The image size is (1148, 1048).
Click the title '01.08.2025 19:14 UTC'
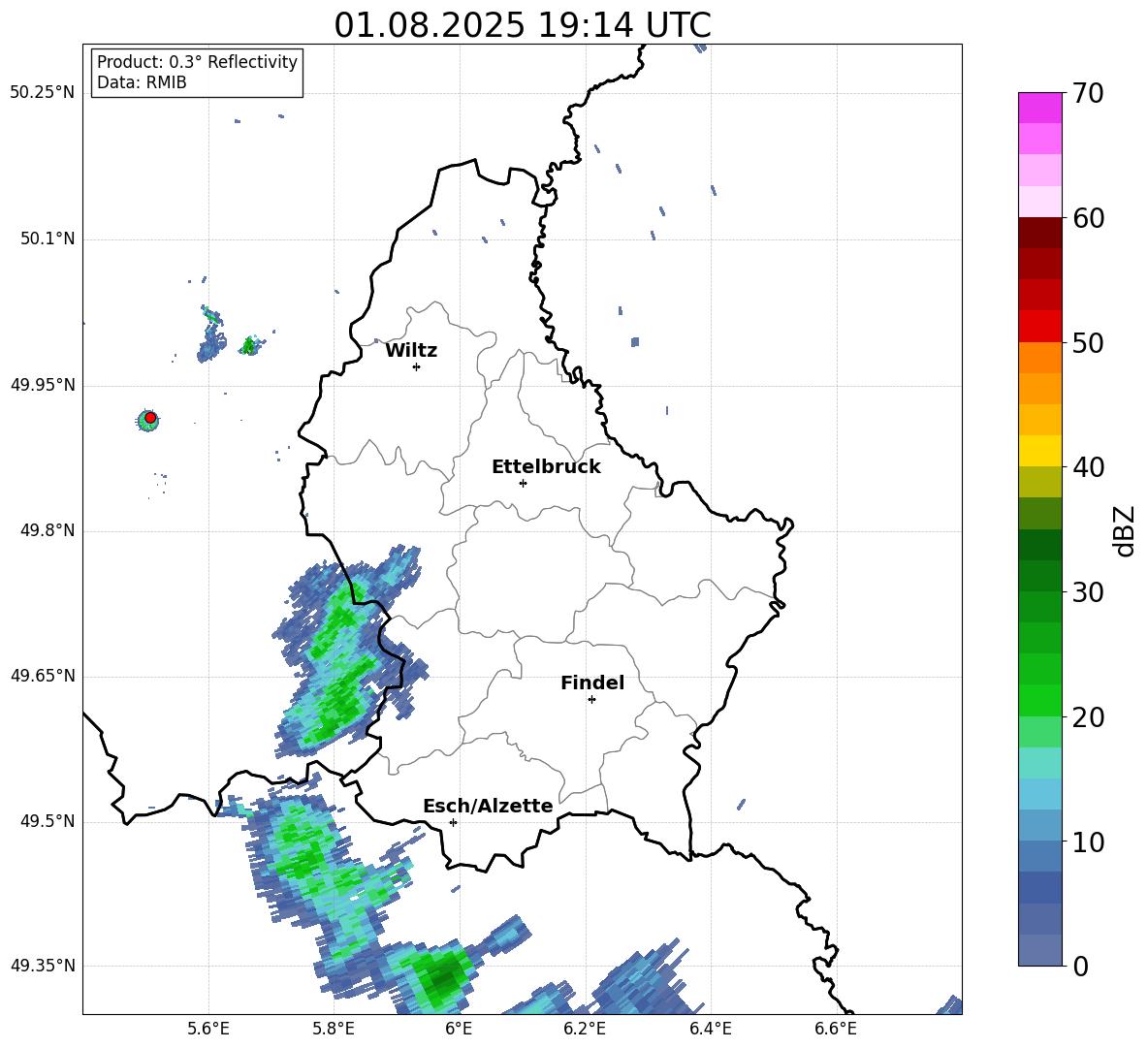(522, 25)
